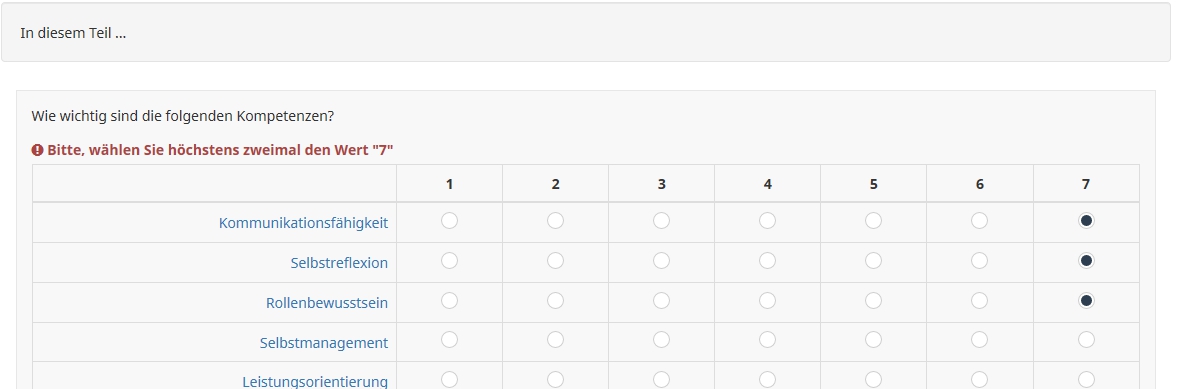This screenshot has width=1195, height=389.
Task: Choose rating 6 for Kommunikationsfähigkeit
Action: [979, 220]
